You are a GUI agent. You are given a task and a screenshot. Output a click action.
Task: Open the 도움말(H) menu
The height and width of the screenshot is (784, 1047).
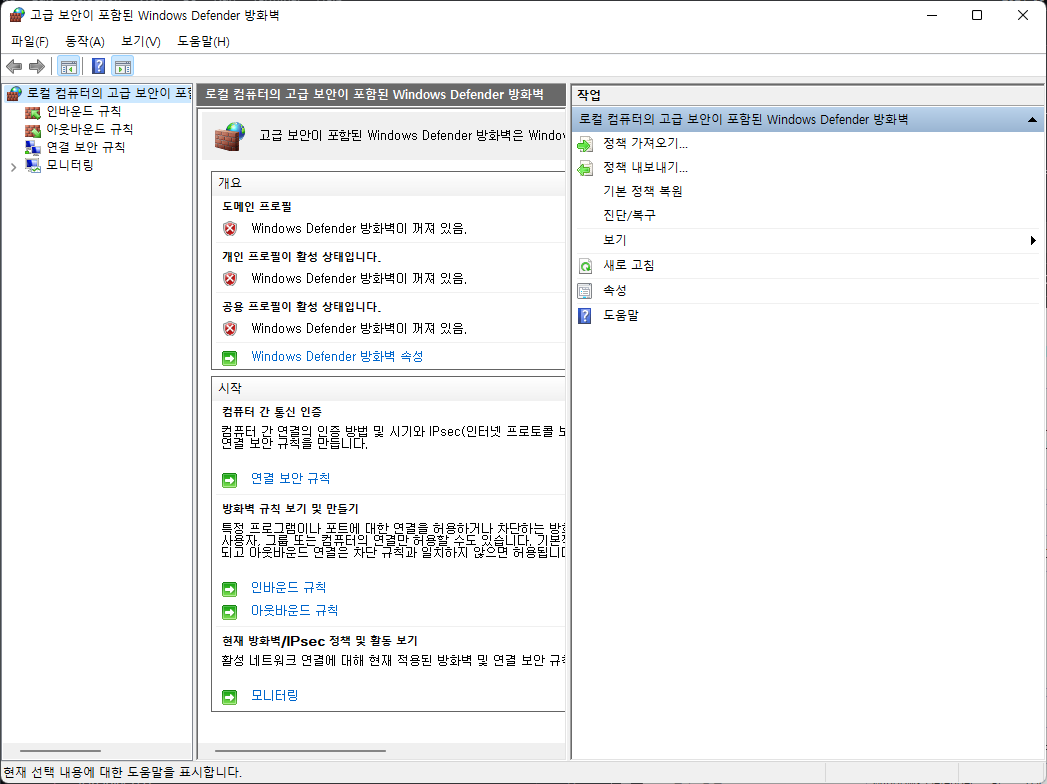tap(204, 41)
